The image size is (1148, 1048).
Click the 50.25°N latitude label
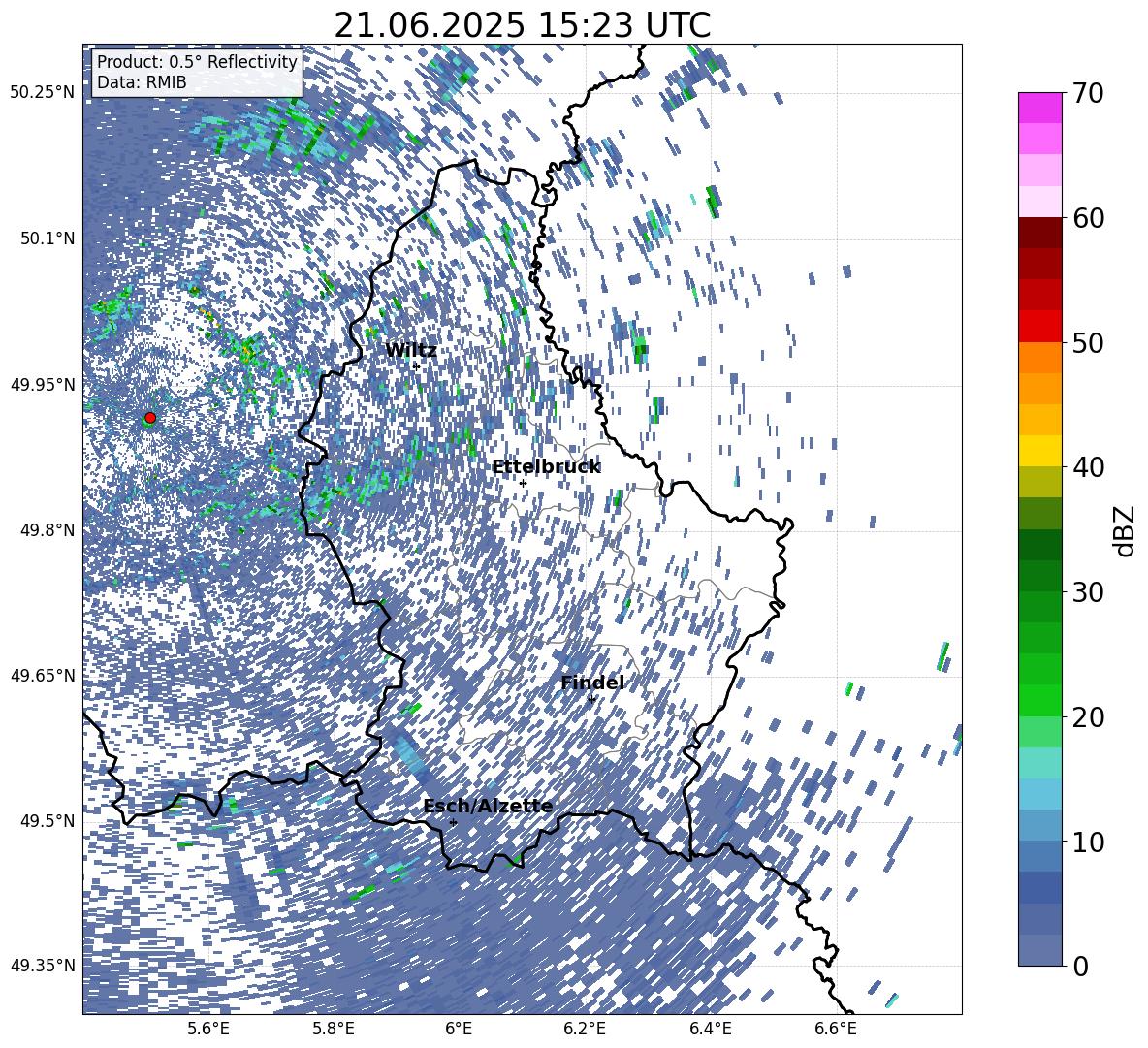point(44,93)
